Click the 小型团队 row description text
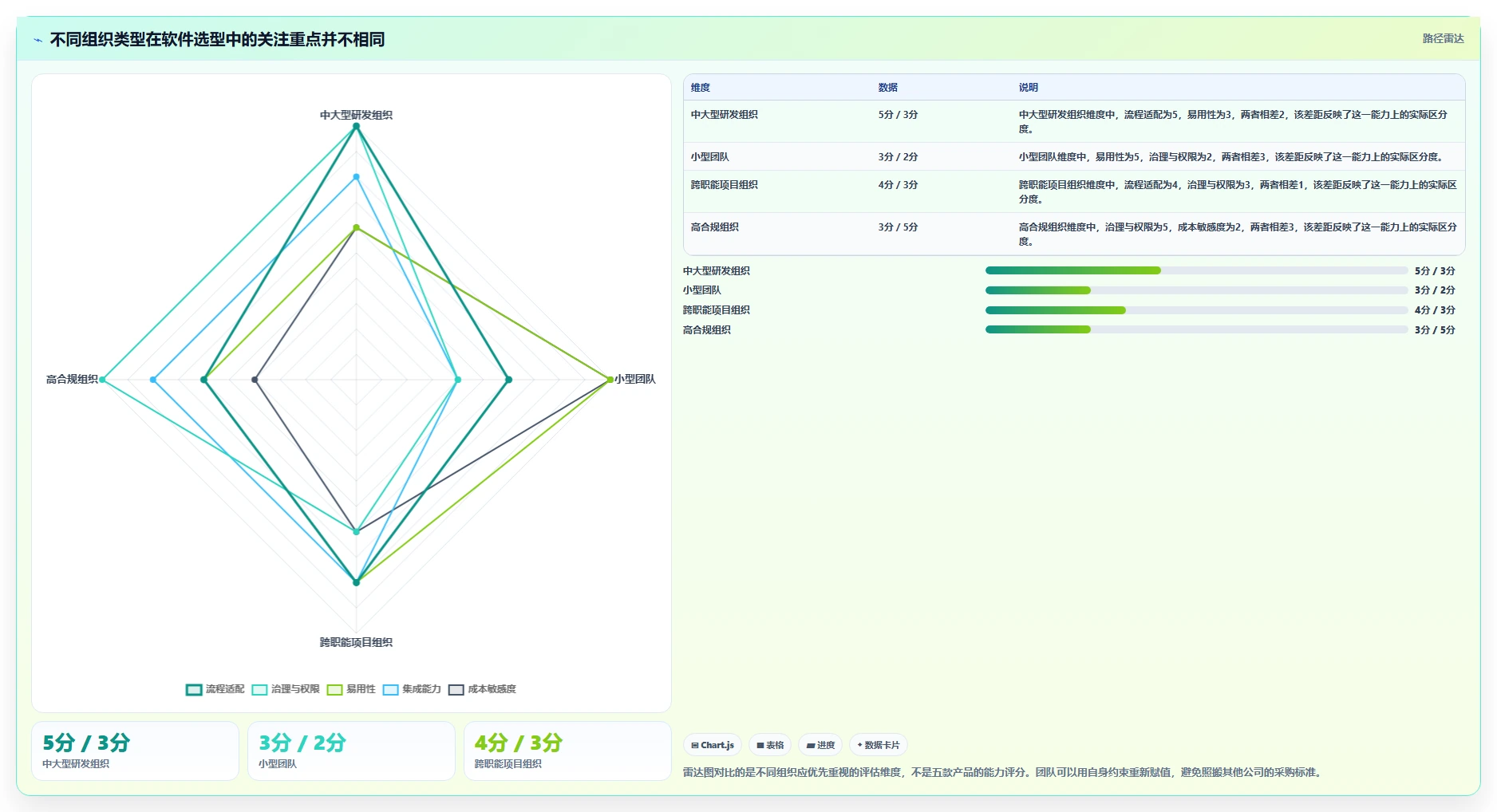Image resolution: width=1497 pixels, height=812 pixels. (x=1232, y=157)
